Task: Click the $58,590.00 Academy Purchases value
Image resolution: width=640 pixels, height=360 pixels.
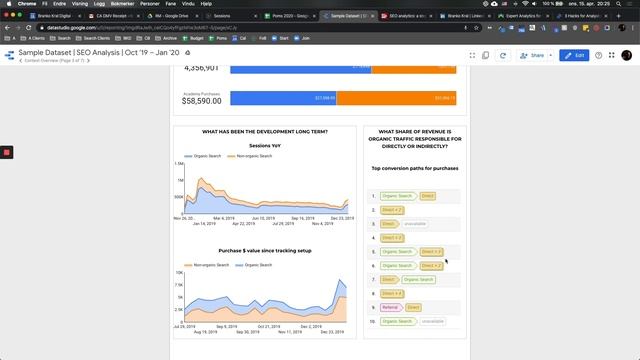Action: 202,101
